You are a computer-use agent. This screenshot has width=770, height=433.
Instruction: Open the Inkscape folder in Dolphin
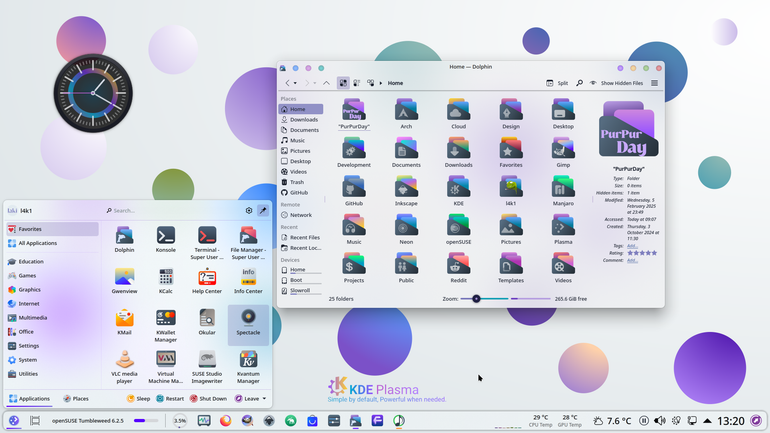coord(406,191)
